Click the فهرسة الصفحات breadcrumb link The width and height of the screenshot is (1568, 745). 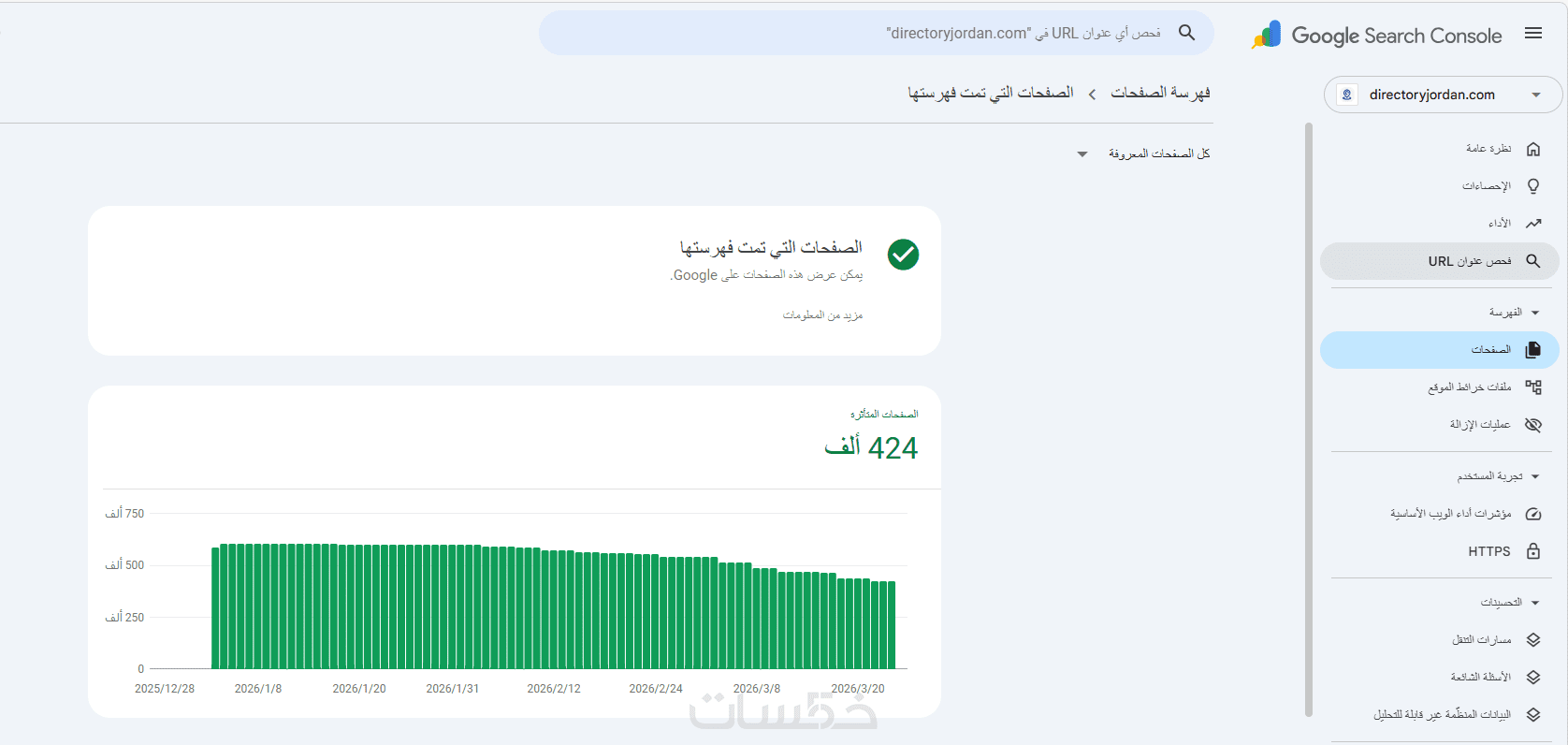pos(1160,93)
